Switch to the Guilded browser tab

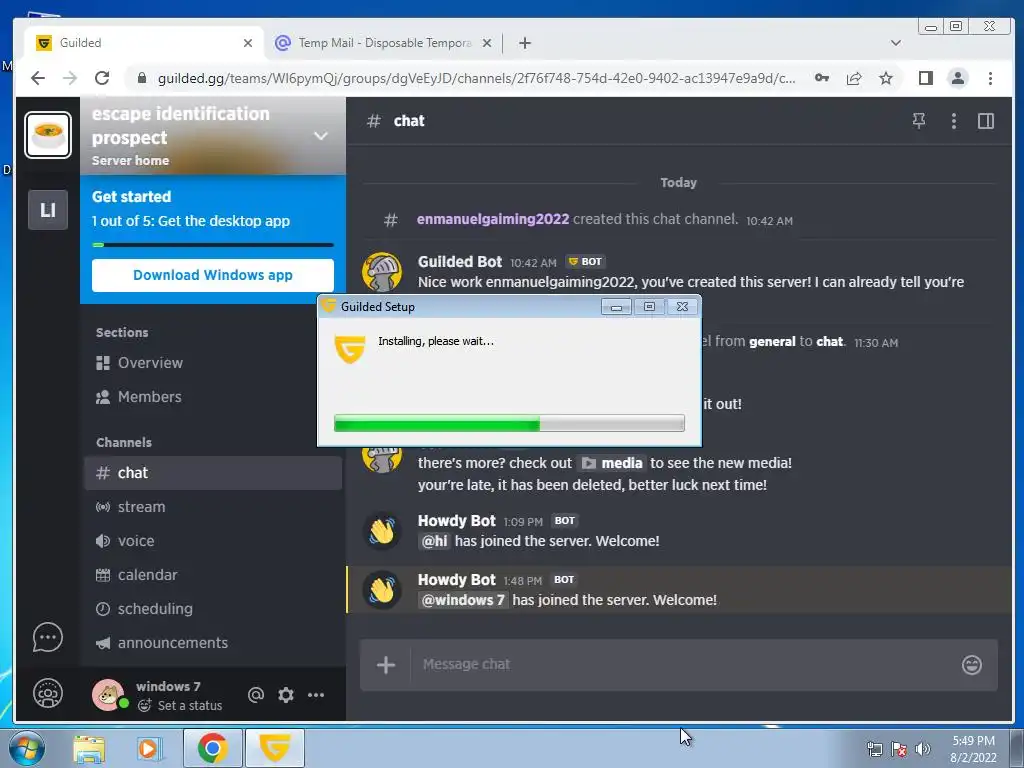click(x=144, y=43)
